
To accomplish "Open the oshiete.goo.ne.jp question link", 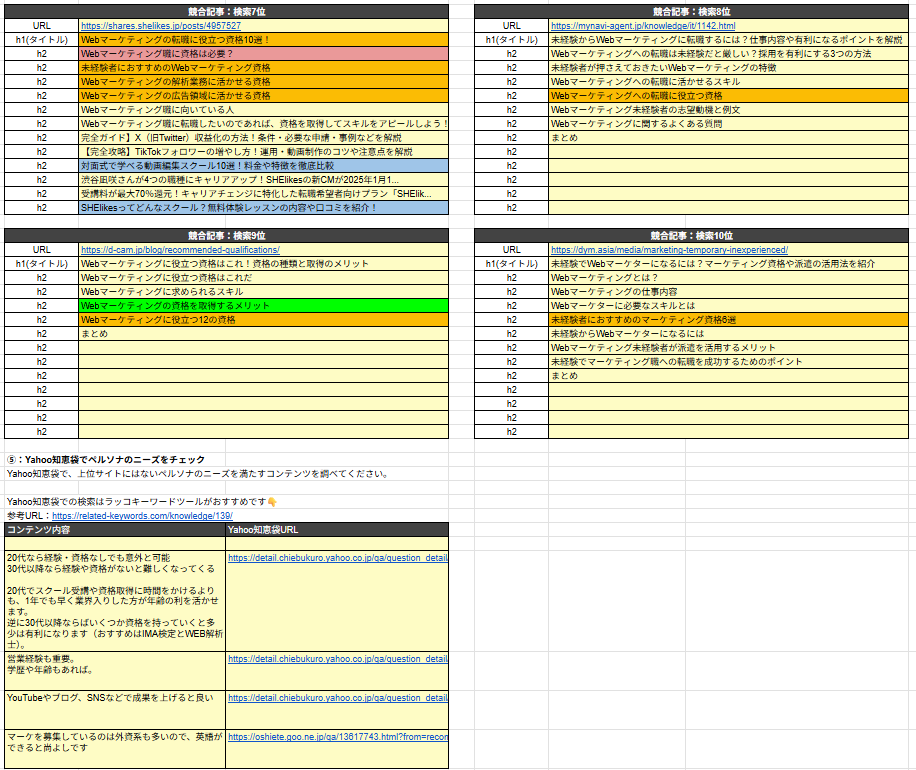I will 337,737.
